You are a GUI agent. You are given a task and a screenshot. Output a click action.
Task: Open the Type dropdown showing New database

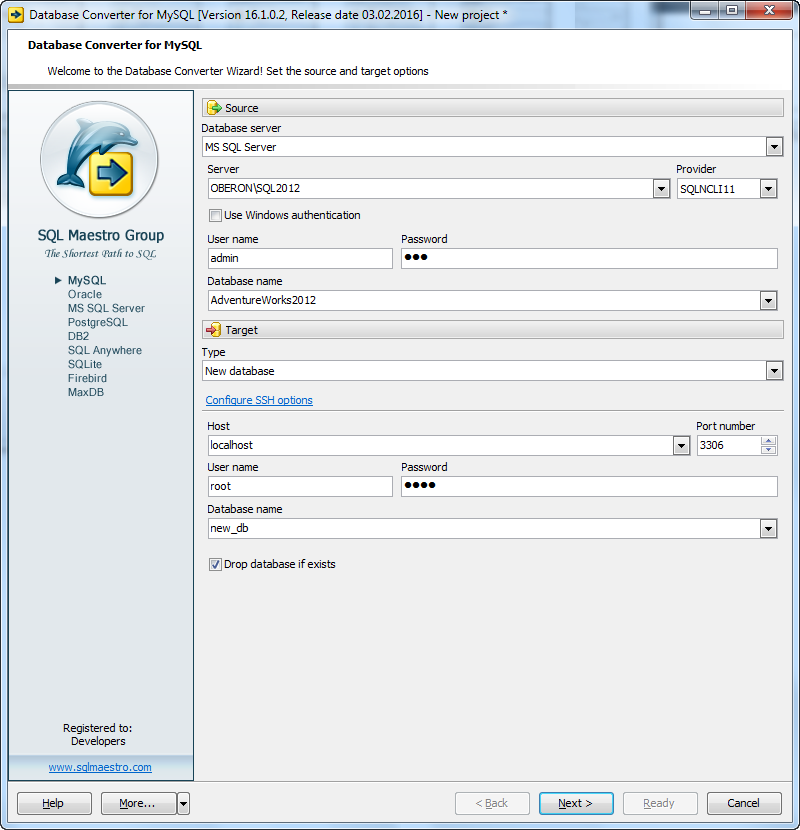click(774, 370)
